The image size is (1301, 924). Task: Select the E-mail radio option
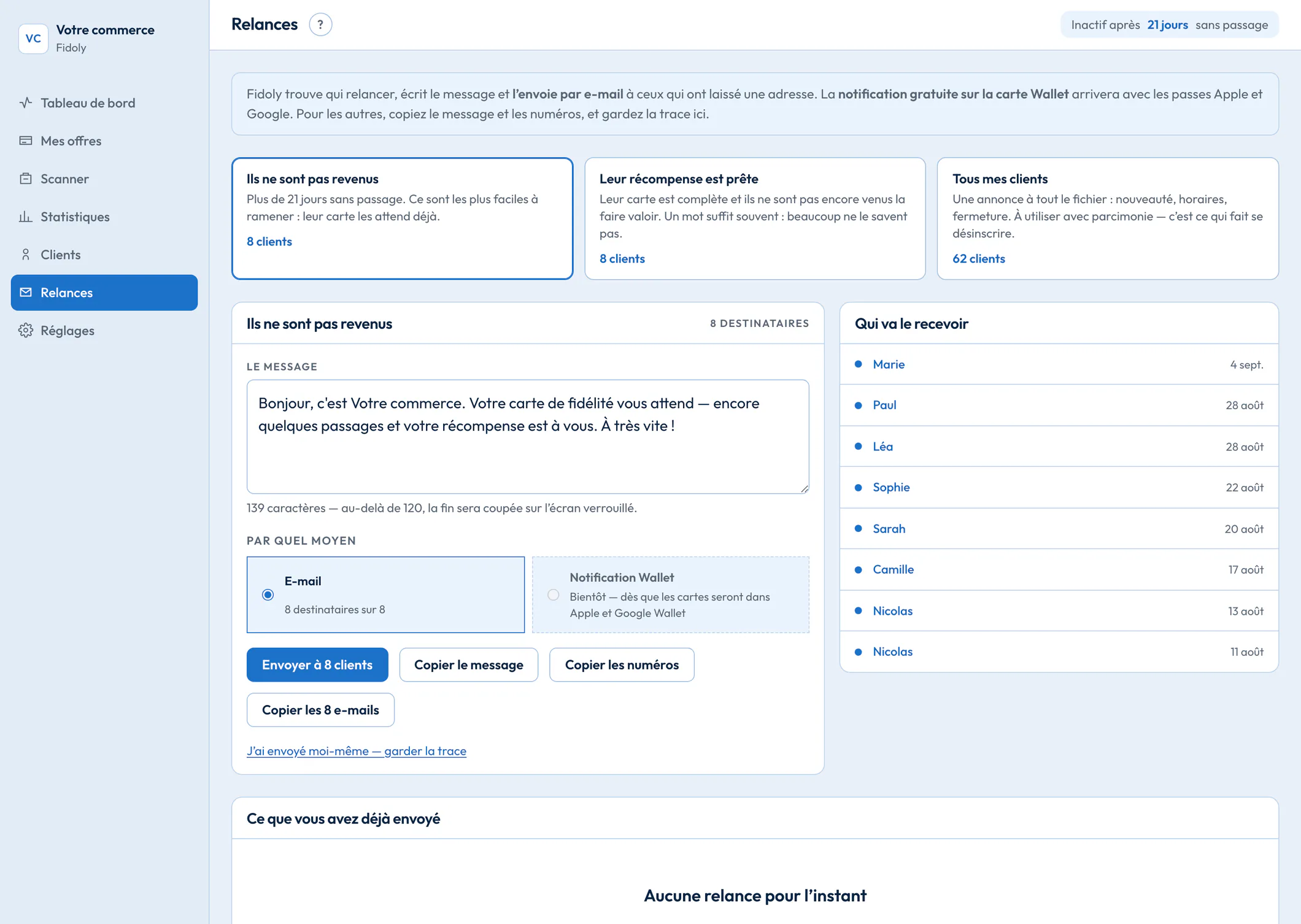[x=268, y=595]
